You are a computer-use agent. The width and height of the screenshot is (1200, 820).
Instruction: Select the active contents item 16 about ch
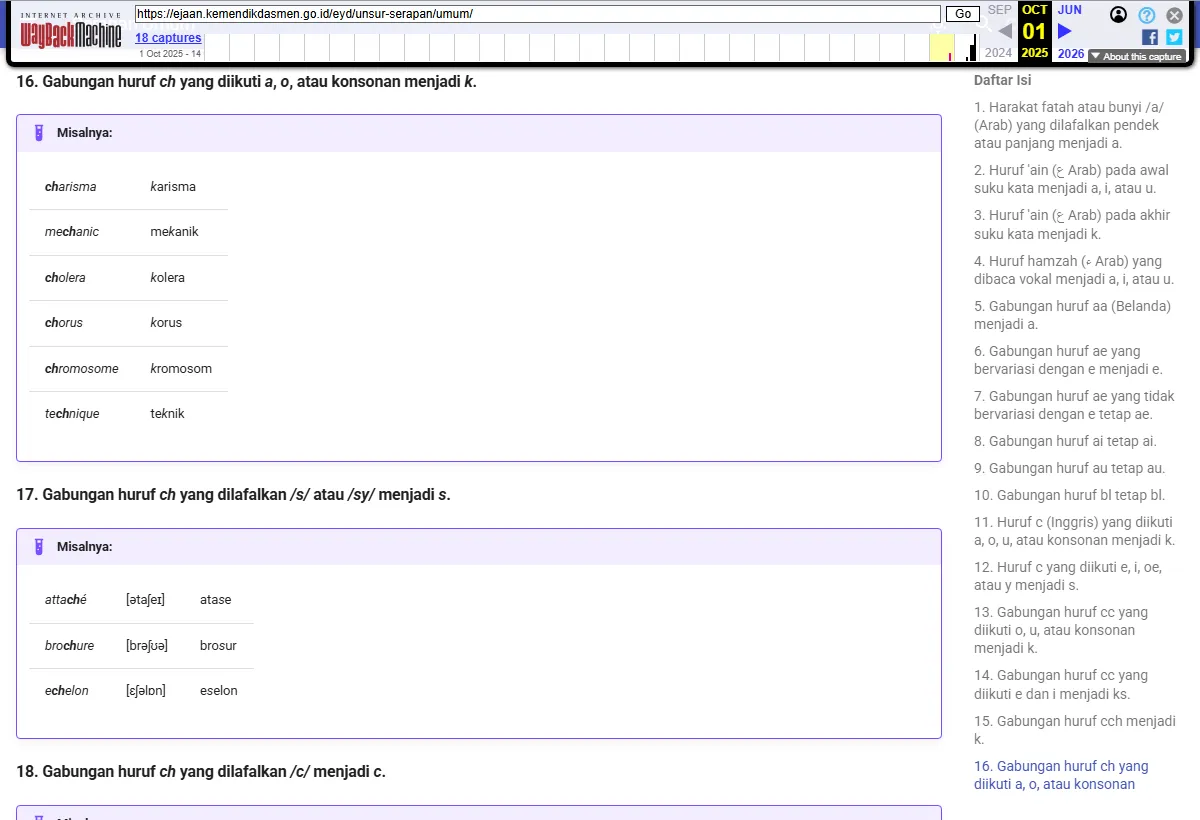(1061, 775)
